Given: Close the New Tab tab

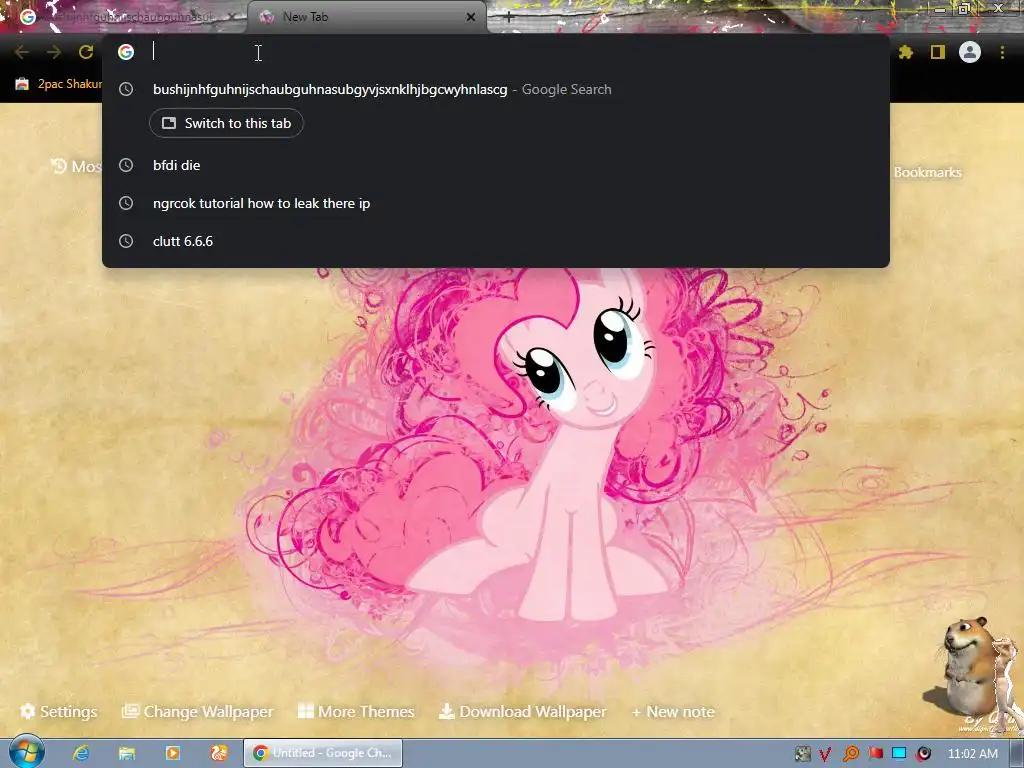Looking at the screenshot, I should [x=471, y=17].
